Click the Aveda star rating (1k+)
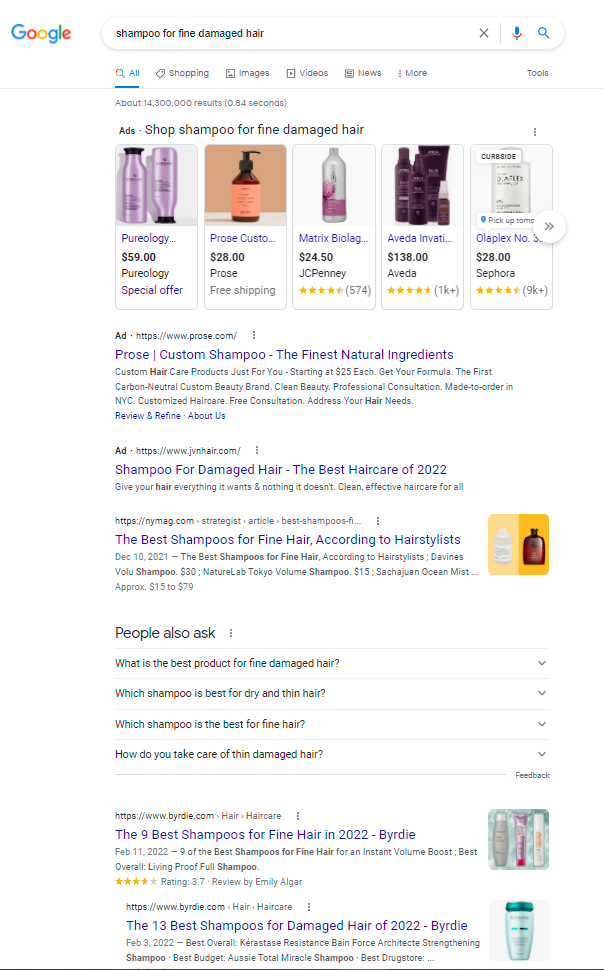The height and width of the screenshot is (970, 604). [x=423, y=290]
